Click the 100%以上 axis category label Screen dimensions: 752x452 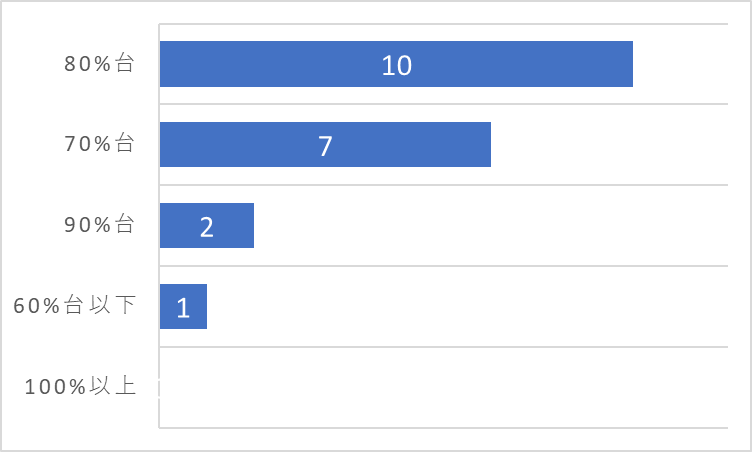click(x=80, y=386)
